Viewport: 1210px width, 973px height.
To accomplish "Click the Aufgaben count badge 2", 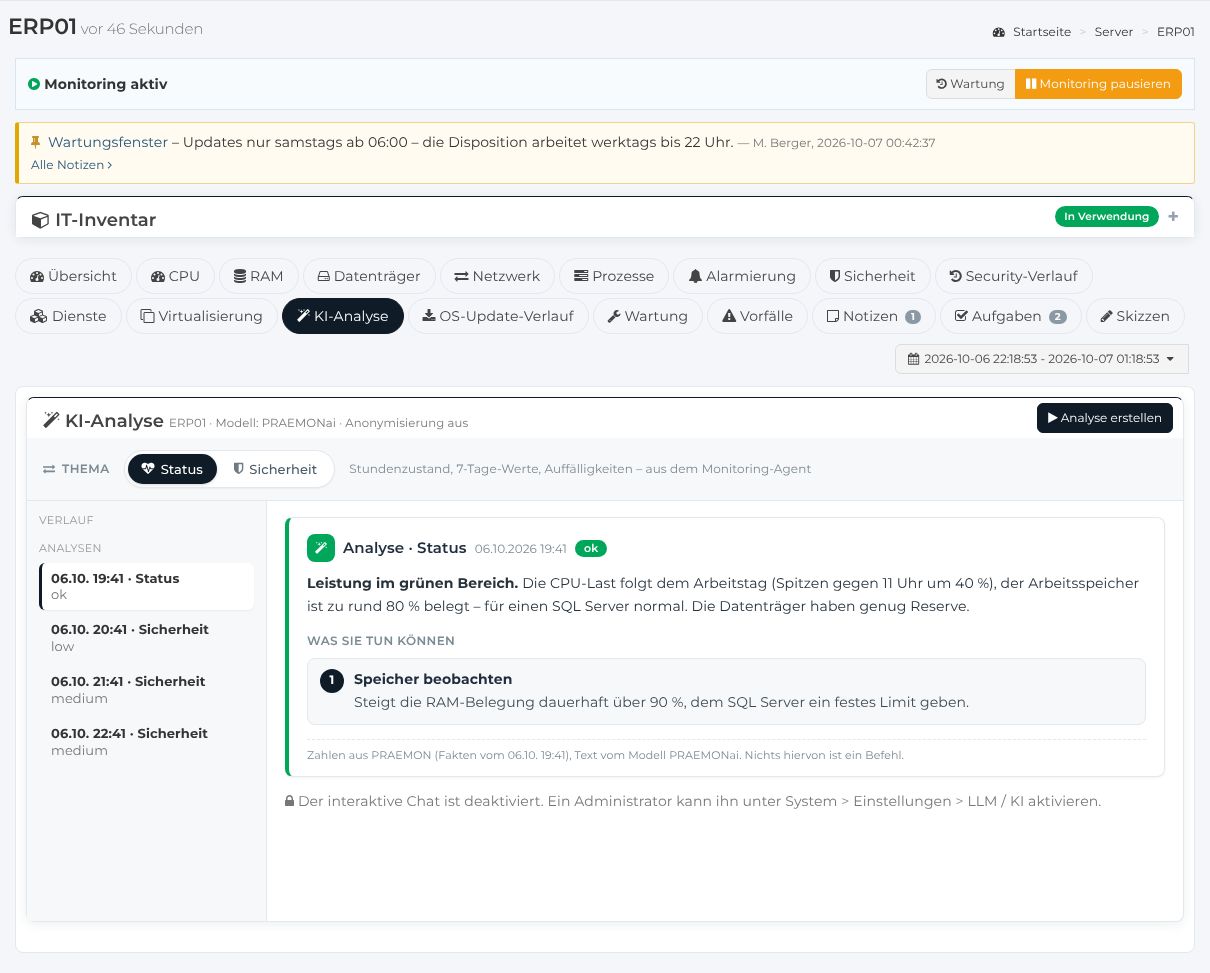I will (1058, 317).
